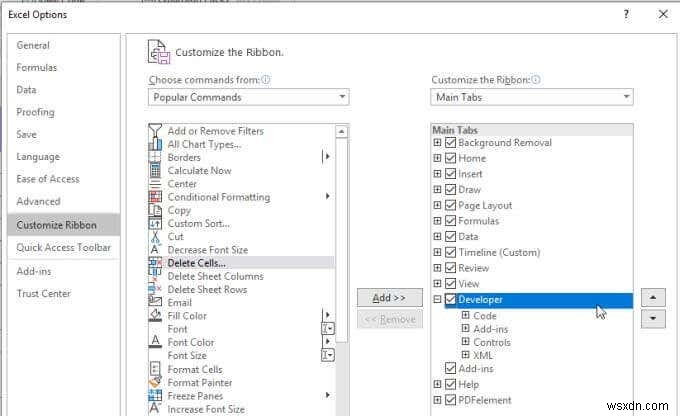Toggle the Draw tab checkbox
Image resolution: width=680 pixels, height=416 pixels.
click(x=451, y=190)
